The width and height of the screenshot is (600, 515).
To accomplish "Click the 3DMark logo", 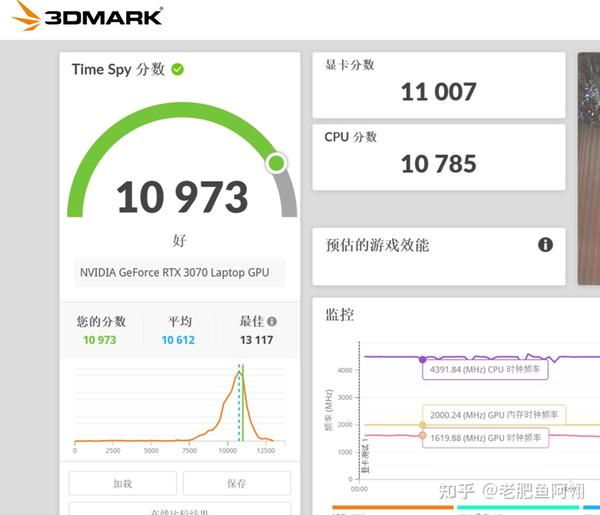I will pyautogui.click(x=87, y=16).
